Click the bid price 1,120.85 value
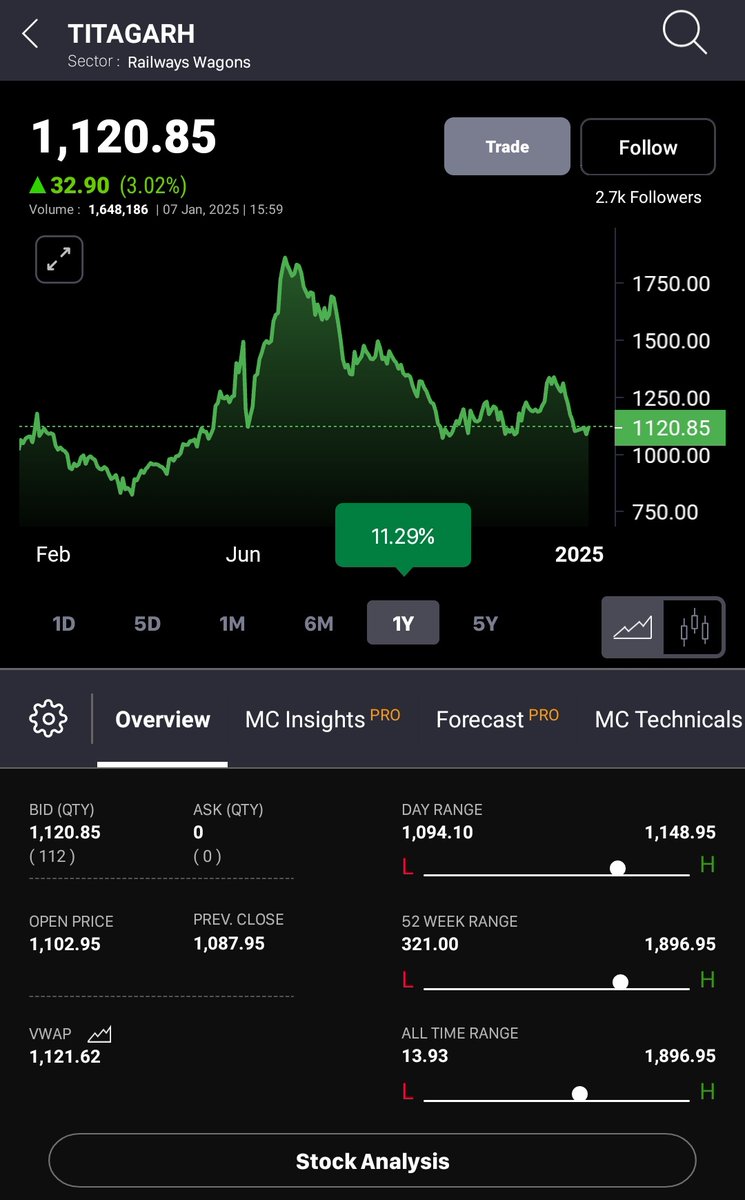Viewport: 745px width, 1200px height. pos(65,832)
